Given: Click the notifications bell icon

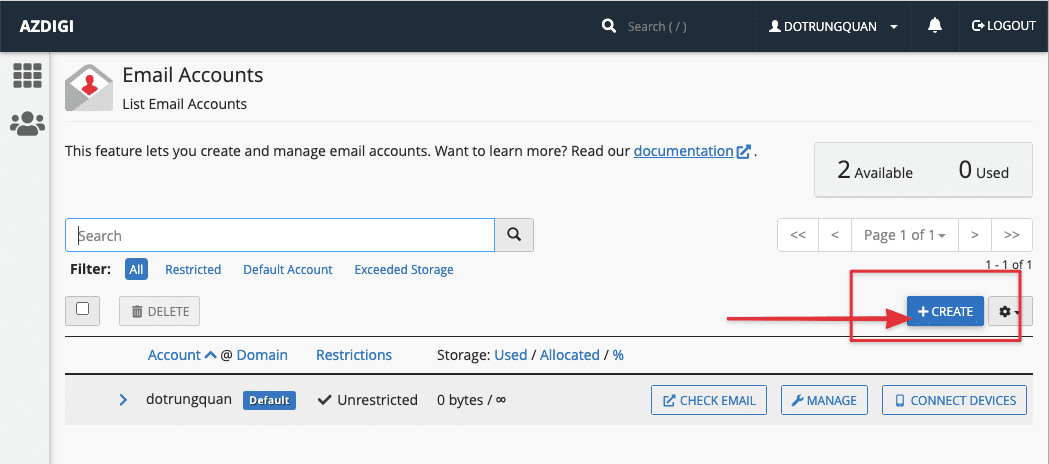Looking at the screenshot, I should pos(934,26).
